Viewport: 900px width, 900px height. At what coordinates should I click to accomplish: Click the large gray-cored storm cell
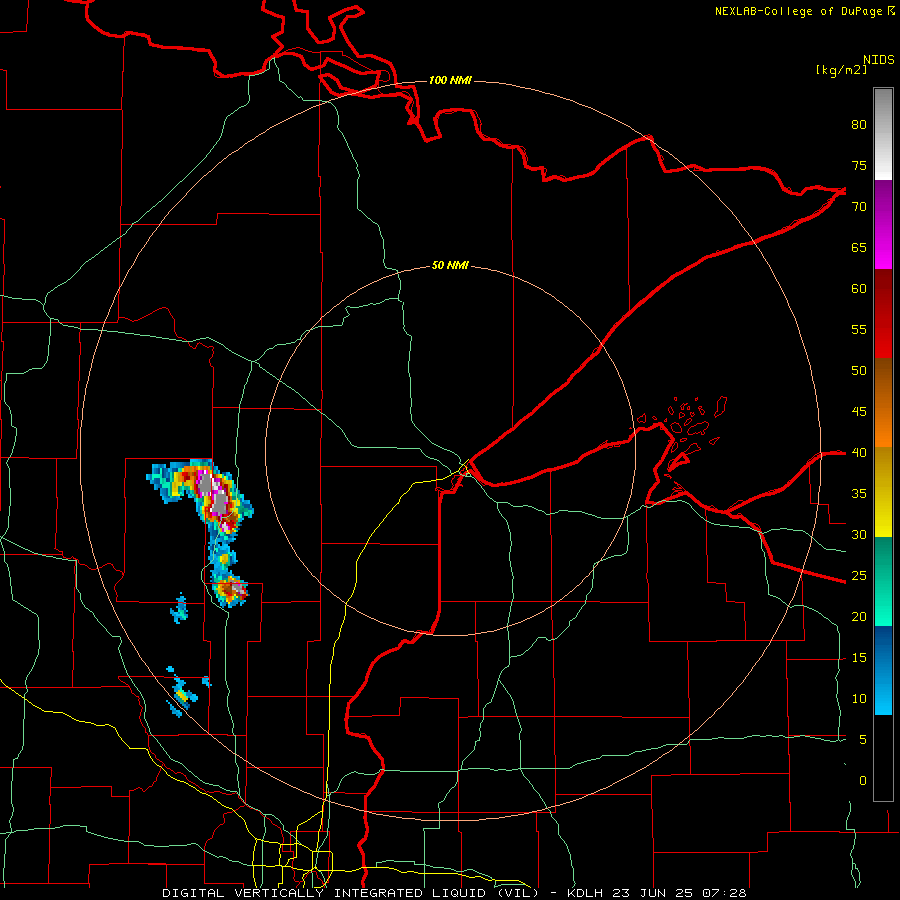pyautogui.click(x=212, y=495)
